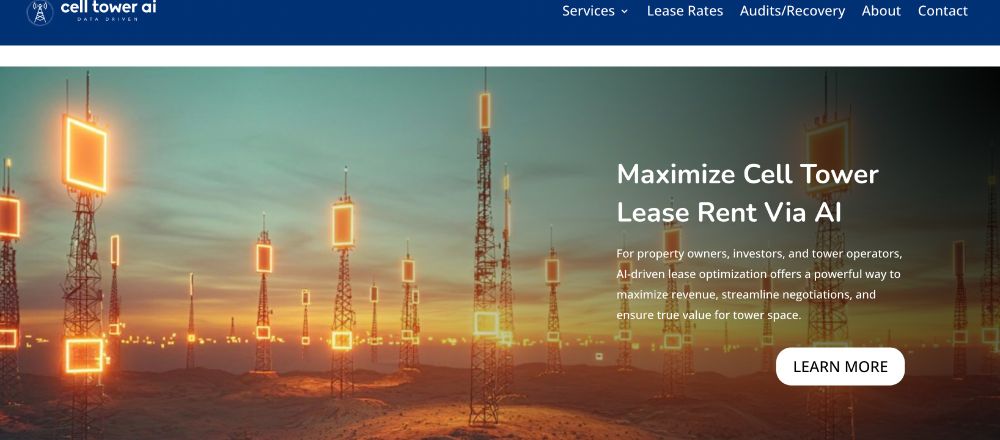This screenshot has width=1000, height=440.
Task: Click the cell tower logo icon
Action: (40, 12)
